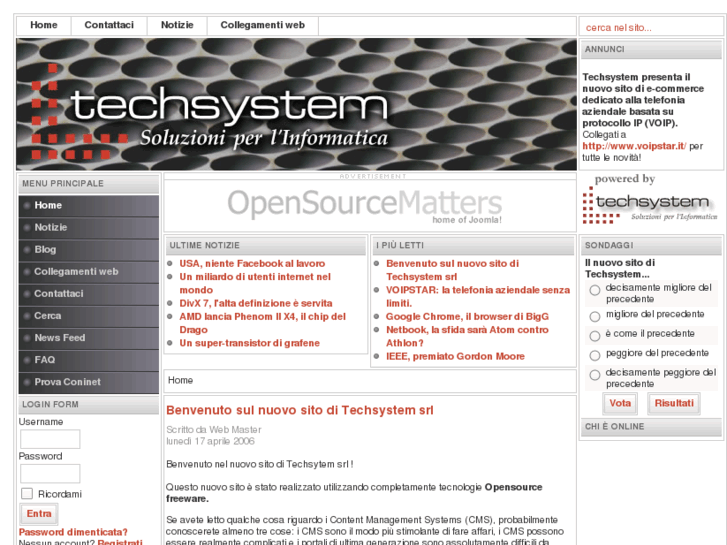The height and width of the screenshot is (545, 727).
Task: Open the voipstar.it link in Annunci
Action: click(x=634, y=146)
